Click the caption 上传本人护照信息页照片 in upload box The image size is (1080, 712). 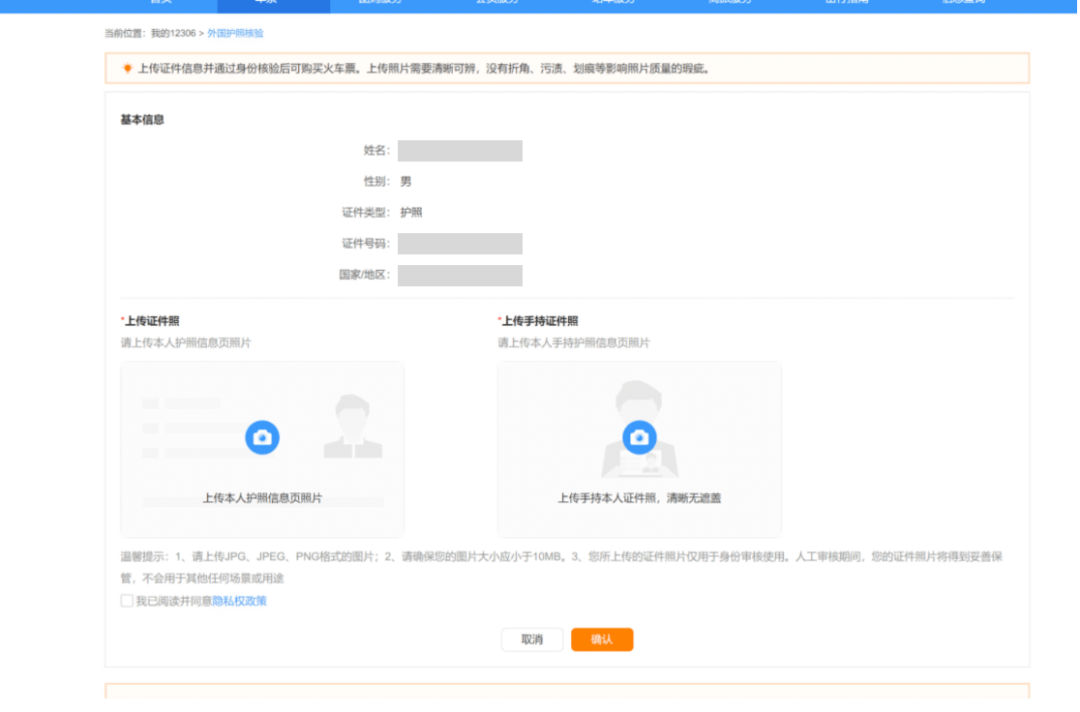[262, 498]
